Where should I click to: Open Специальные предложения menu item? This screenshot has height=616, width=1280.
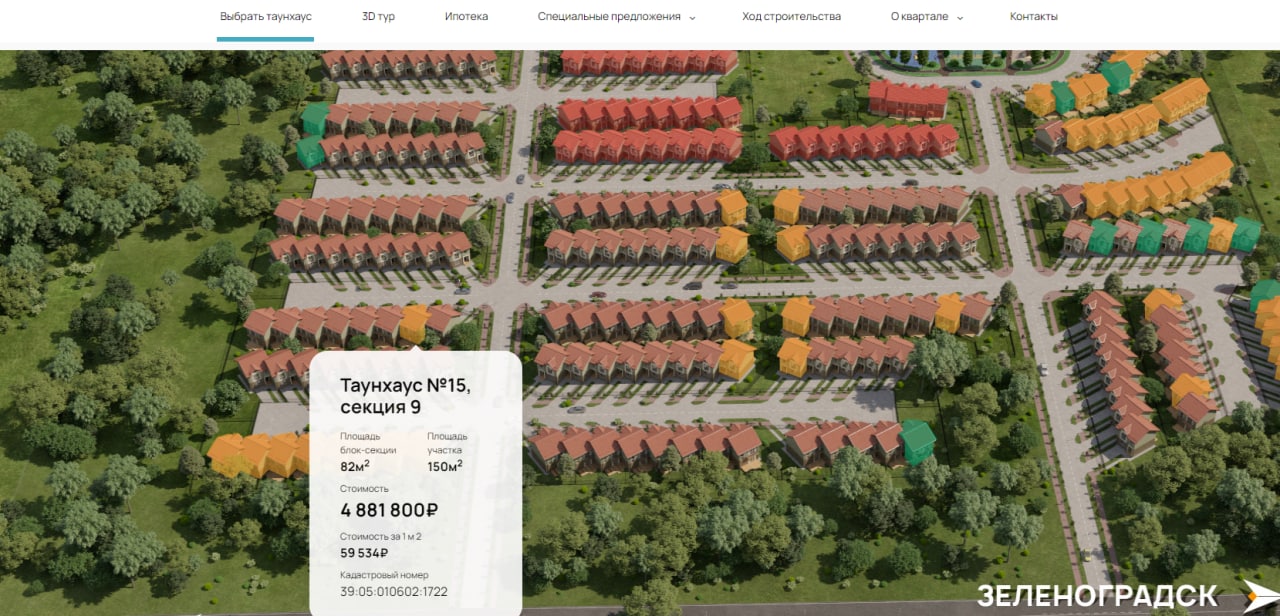(x=608, y=16)
